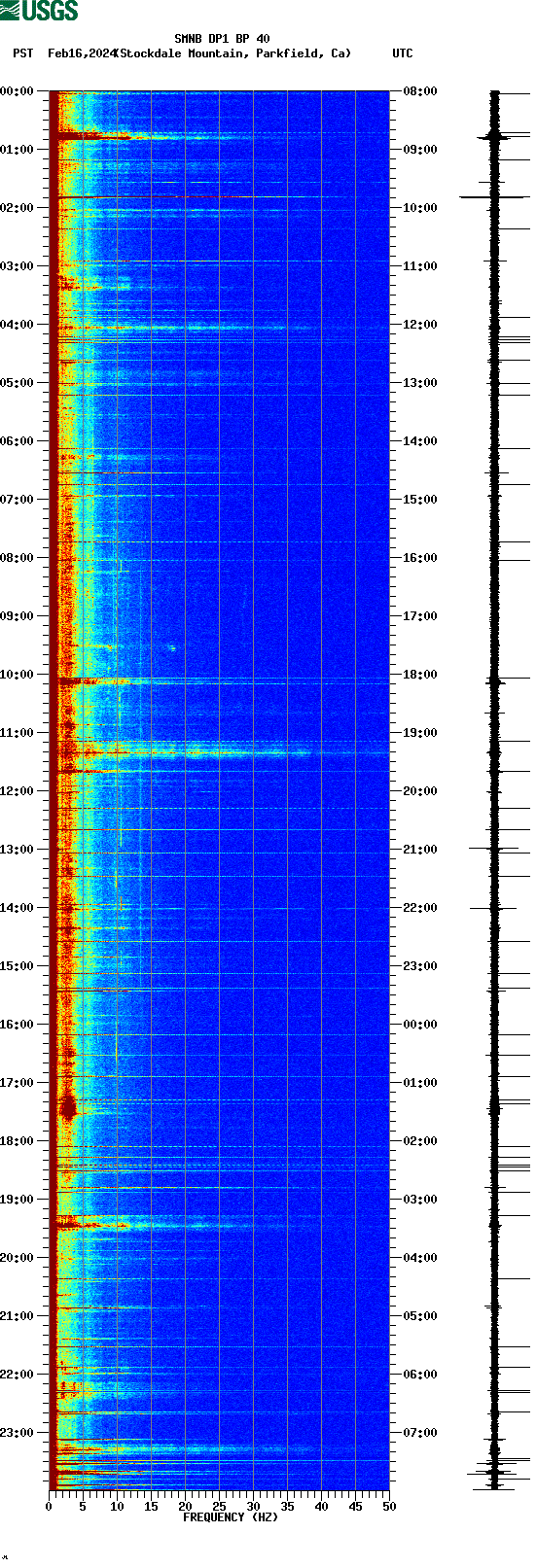Click the 22:00 UTC time label

pyautogui.click(x=420, y=908)
